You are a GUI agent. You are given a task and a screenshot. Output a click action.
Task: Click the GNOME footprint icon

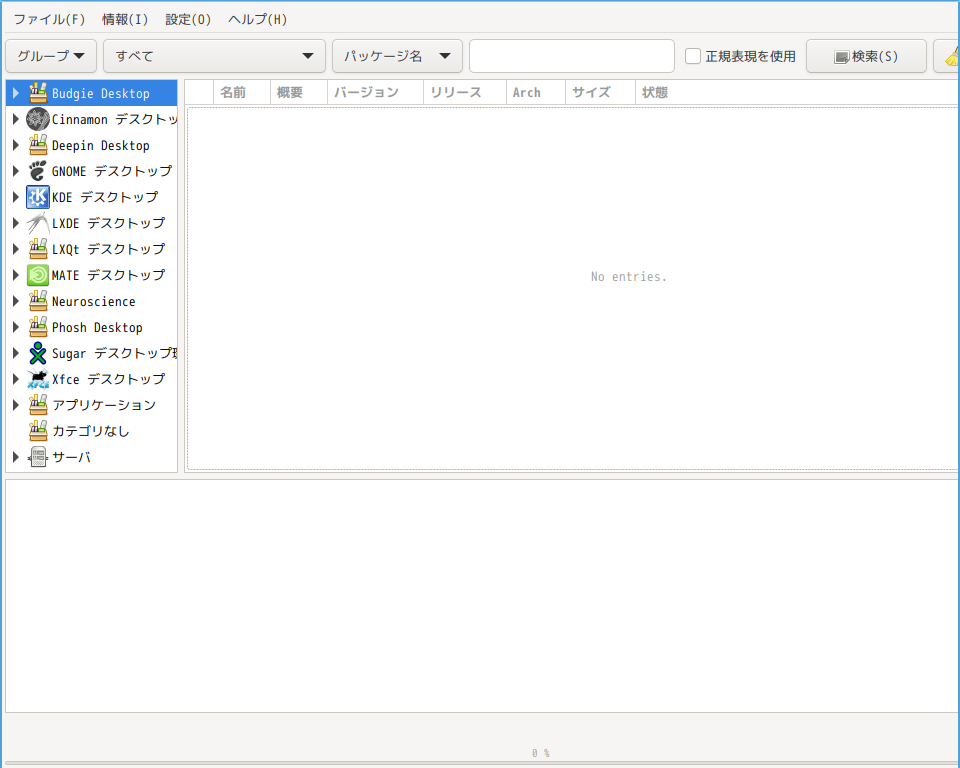[x=38, y=171]
